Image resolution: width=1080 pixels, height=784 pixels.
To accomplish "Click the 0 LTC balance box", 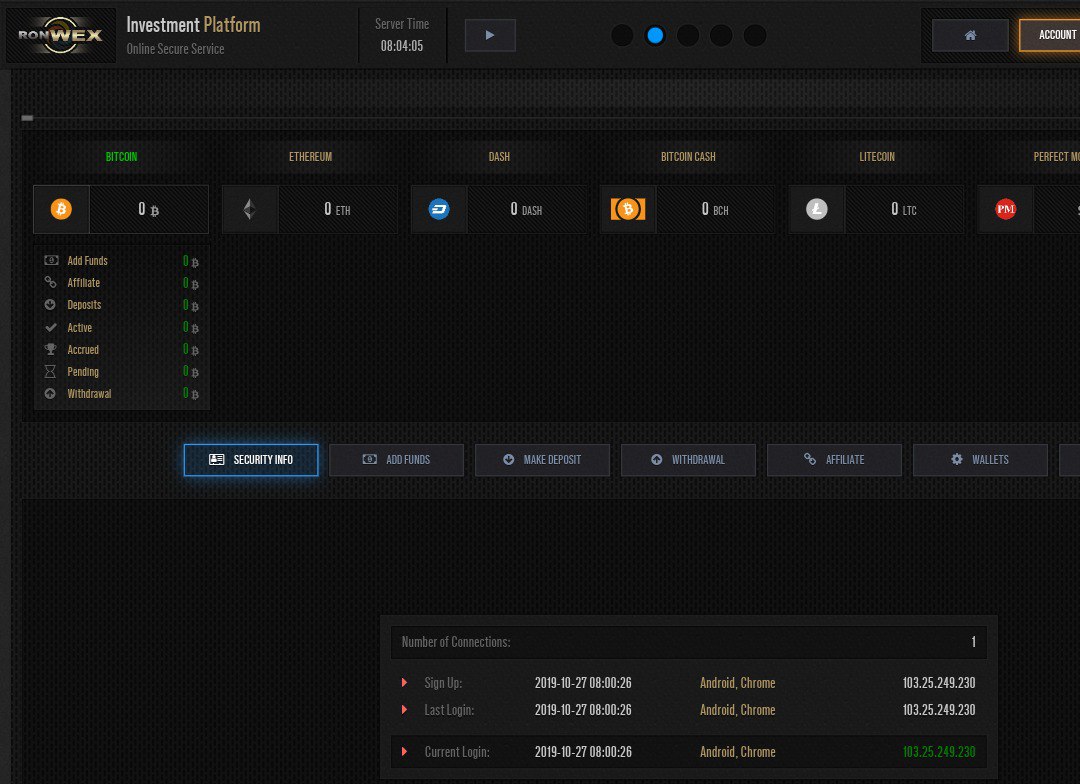I will (904, 209).
